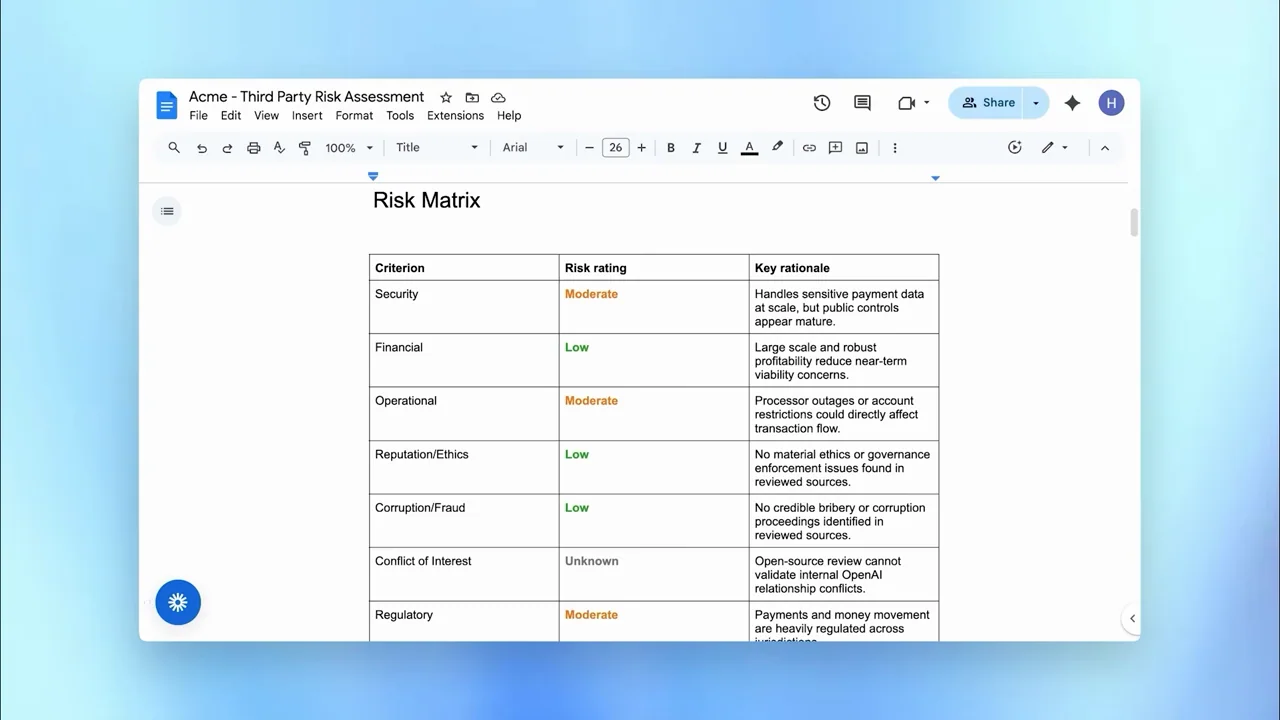The image size is (1280, 720).
Task: Click the font size field showing 26
Action: pos(615,148)
